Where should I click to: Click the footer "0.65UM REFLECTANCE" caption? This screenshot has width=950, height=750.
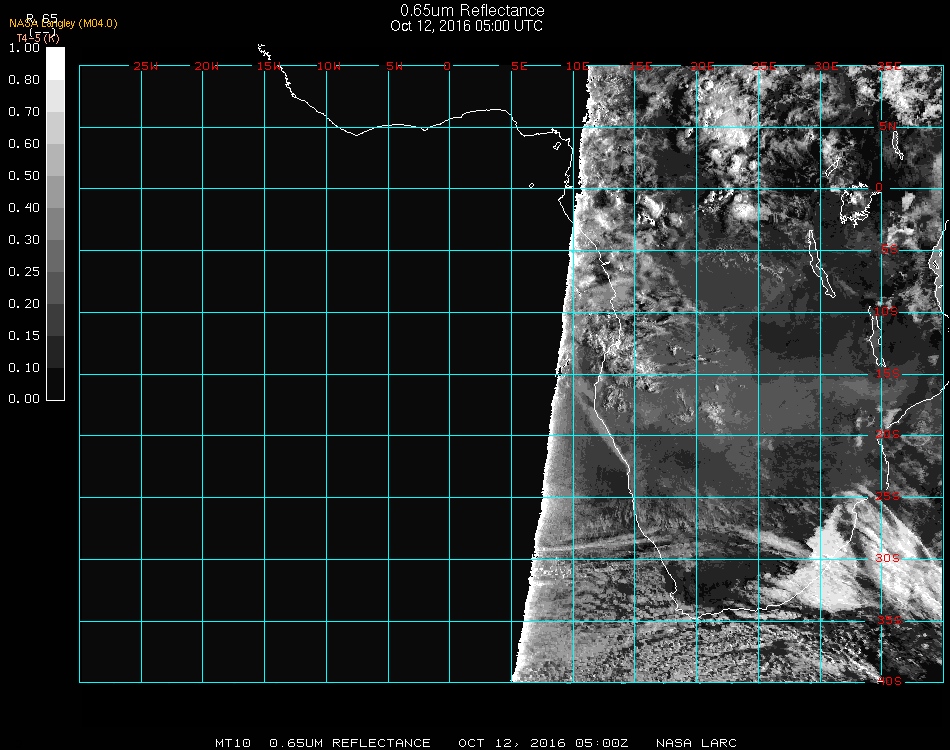pyautogui.click(x=350, y=743)
